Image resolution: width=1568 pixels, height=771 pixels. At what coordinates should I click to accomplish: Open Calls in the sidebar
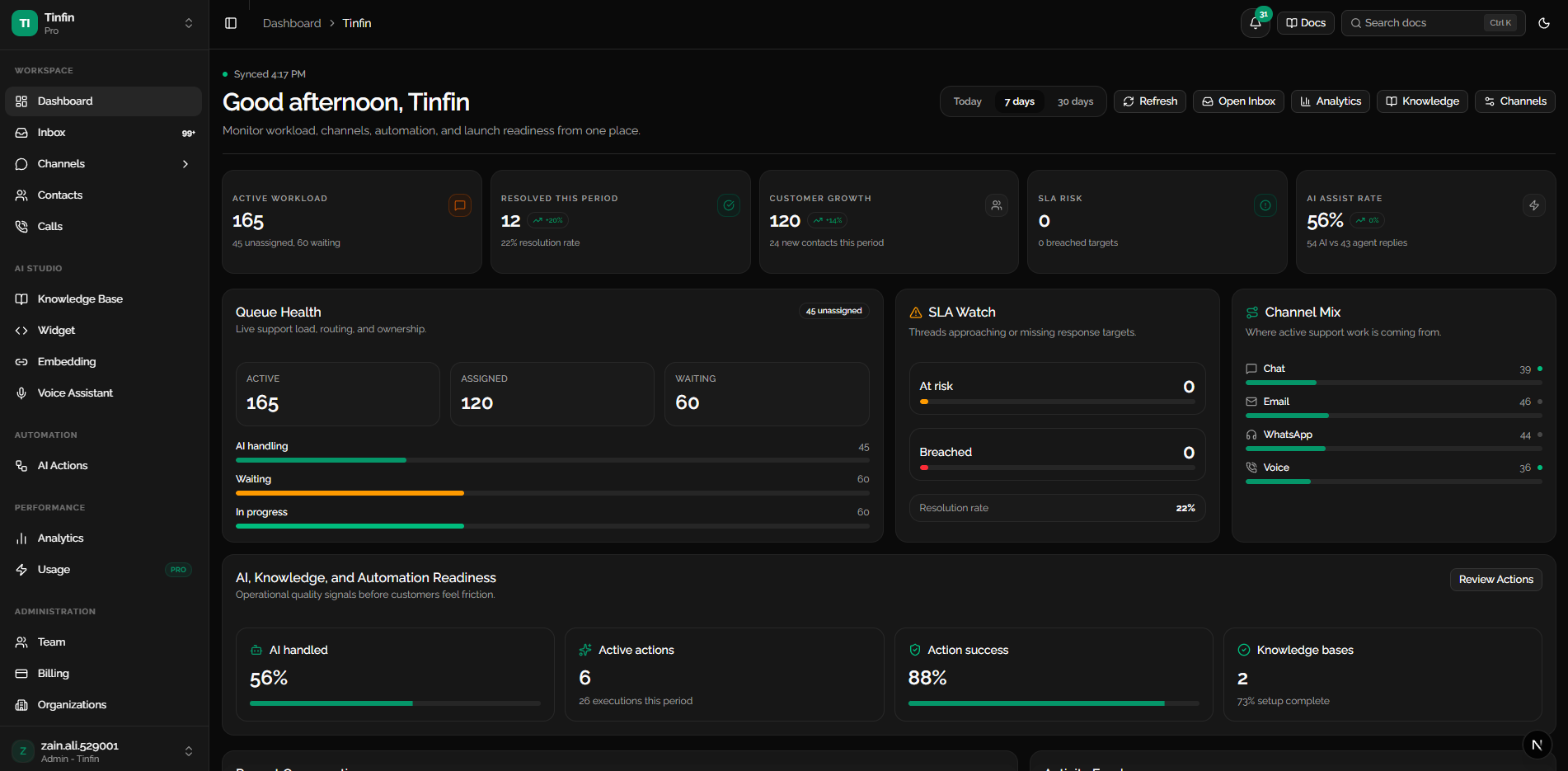[x=104, y=227]
